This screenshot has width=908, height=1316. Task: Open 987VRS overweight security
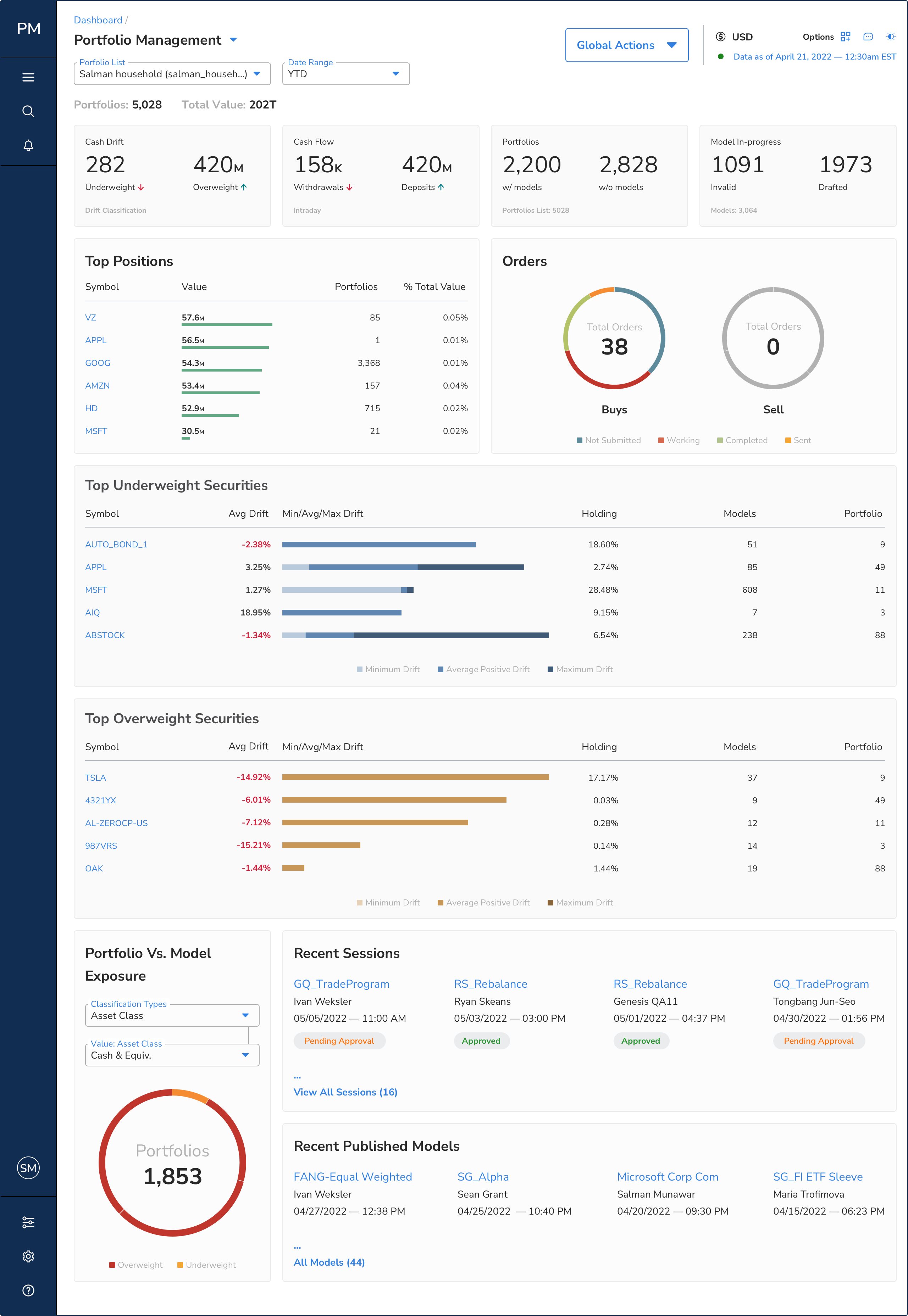coord(101,846)
